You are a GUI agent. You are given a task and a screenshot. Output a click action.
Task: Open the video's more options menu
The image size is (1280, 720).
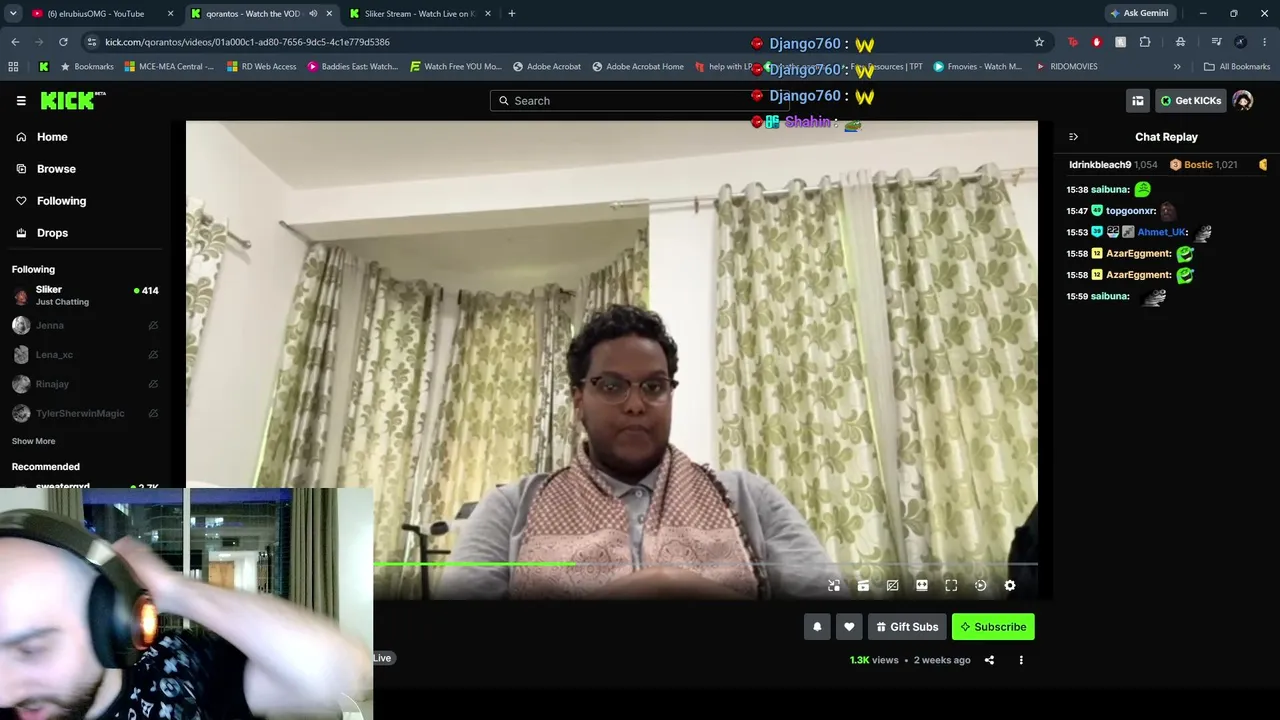(1021, 660)
